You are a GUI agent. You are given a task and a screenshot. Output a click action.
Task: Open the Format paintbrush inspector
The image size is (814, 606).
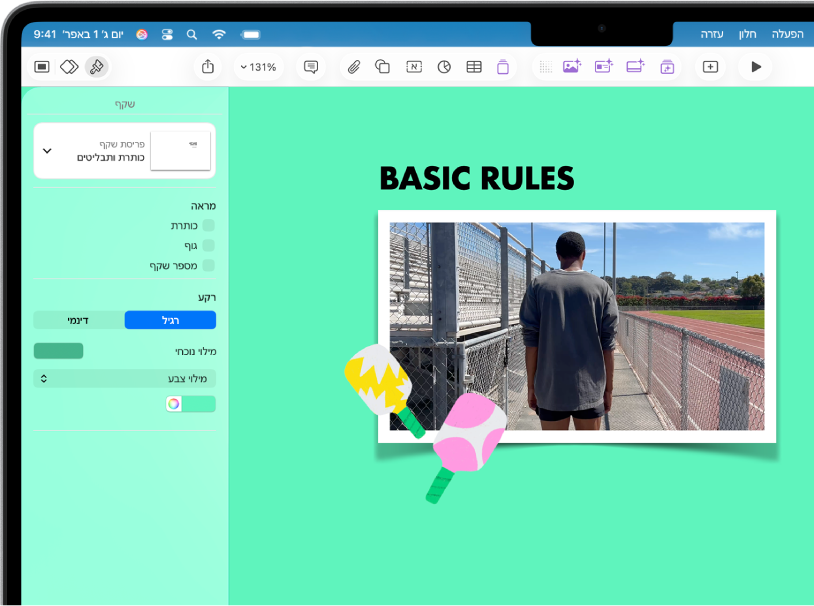tap(97, 67)
